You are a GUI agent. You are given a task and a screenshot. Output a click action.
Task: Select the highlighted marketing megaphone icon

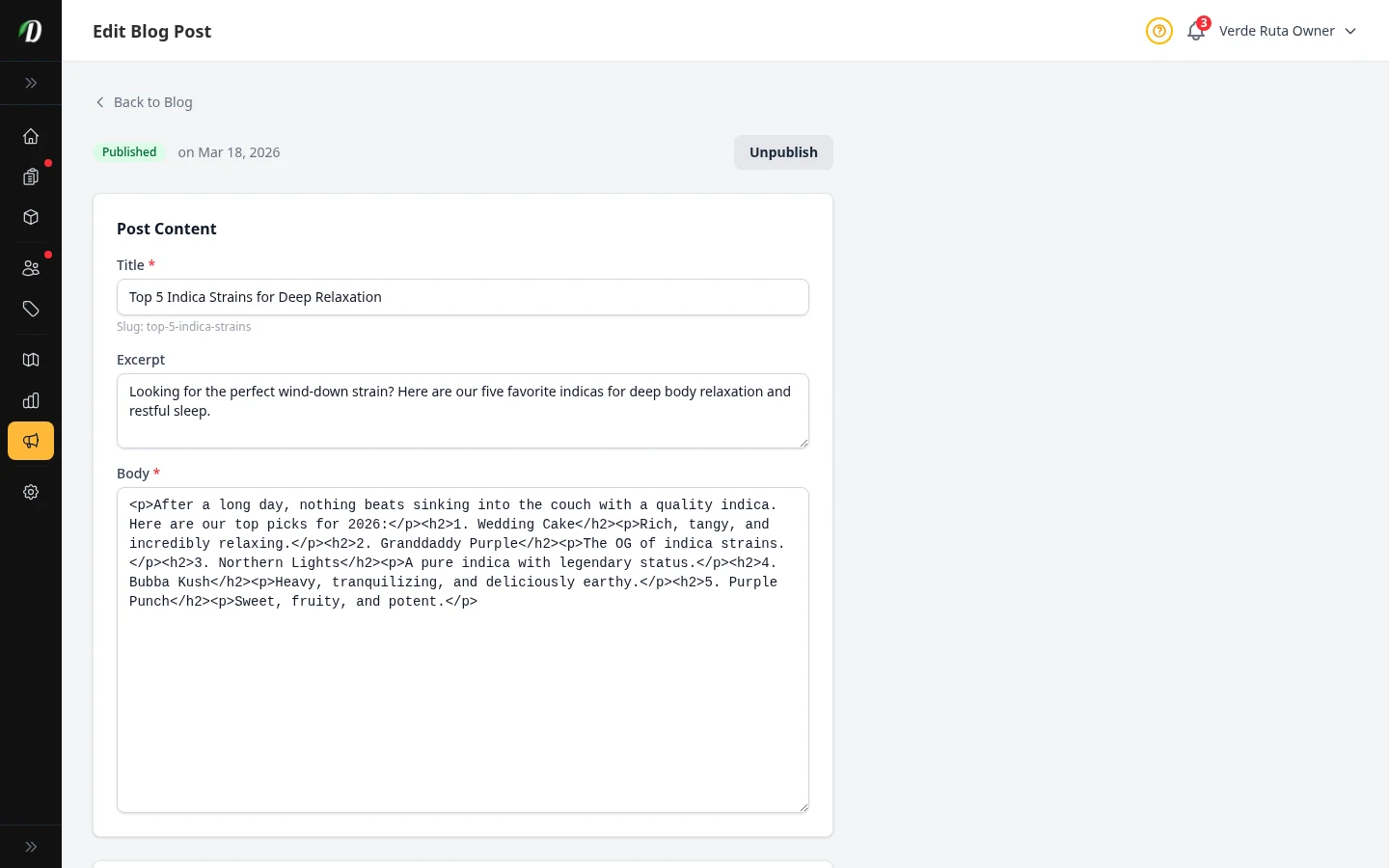tap(31, 441)
